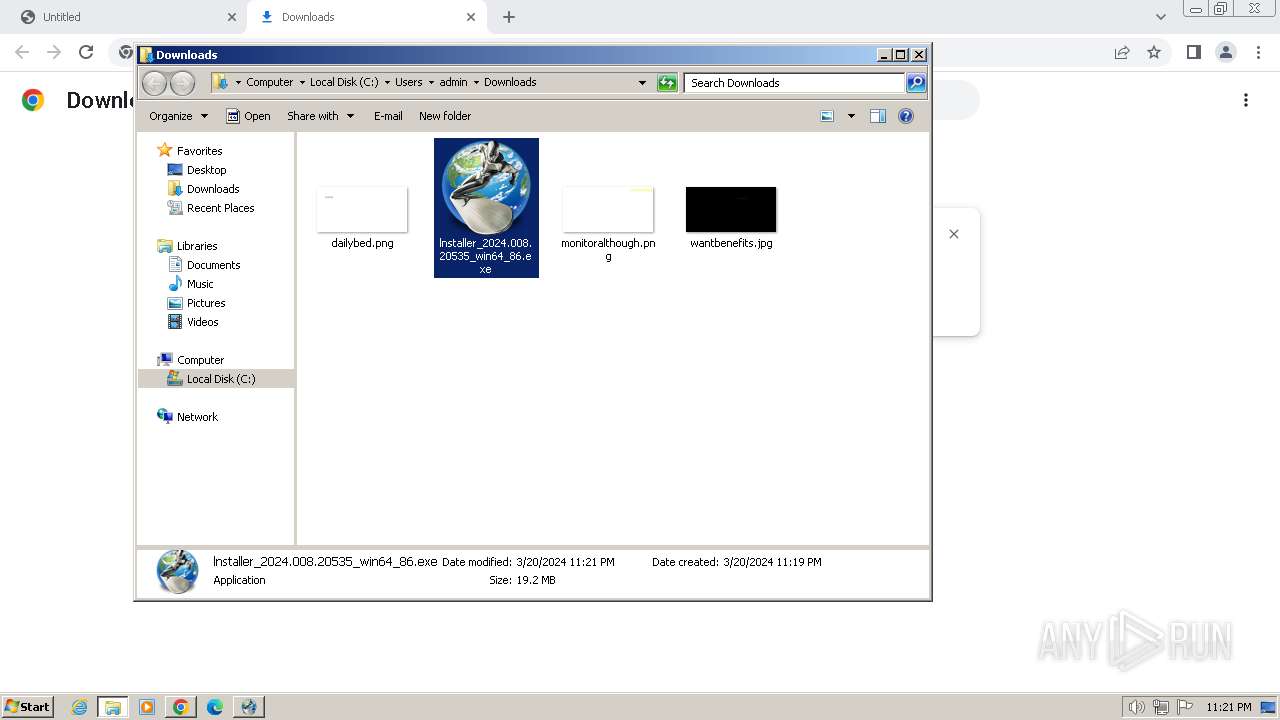Viewport: 1280px width, 720px height.
Task: Open downloads page three-dot actions menu
Action: pyautogui.click(x=1246, y=100)
